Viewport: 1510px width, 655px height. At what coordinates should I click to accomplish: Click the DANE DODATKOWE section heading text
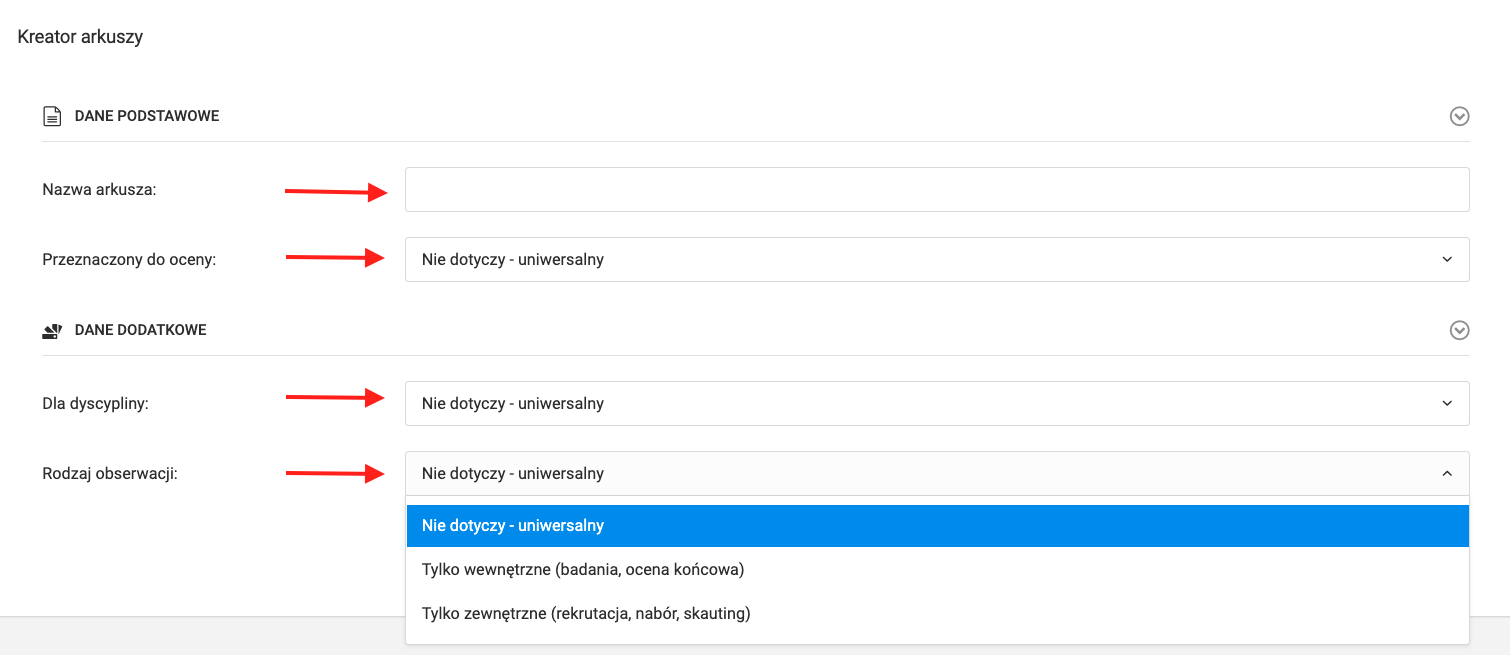141,330
